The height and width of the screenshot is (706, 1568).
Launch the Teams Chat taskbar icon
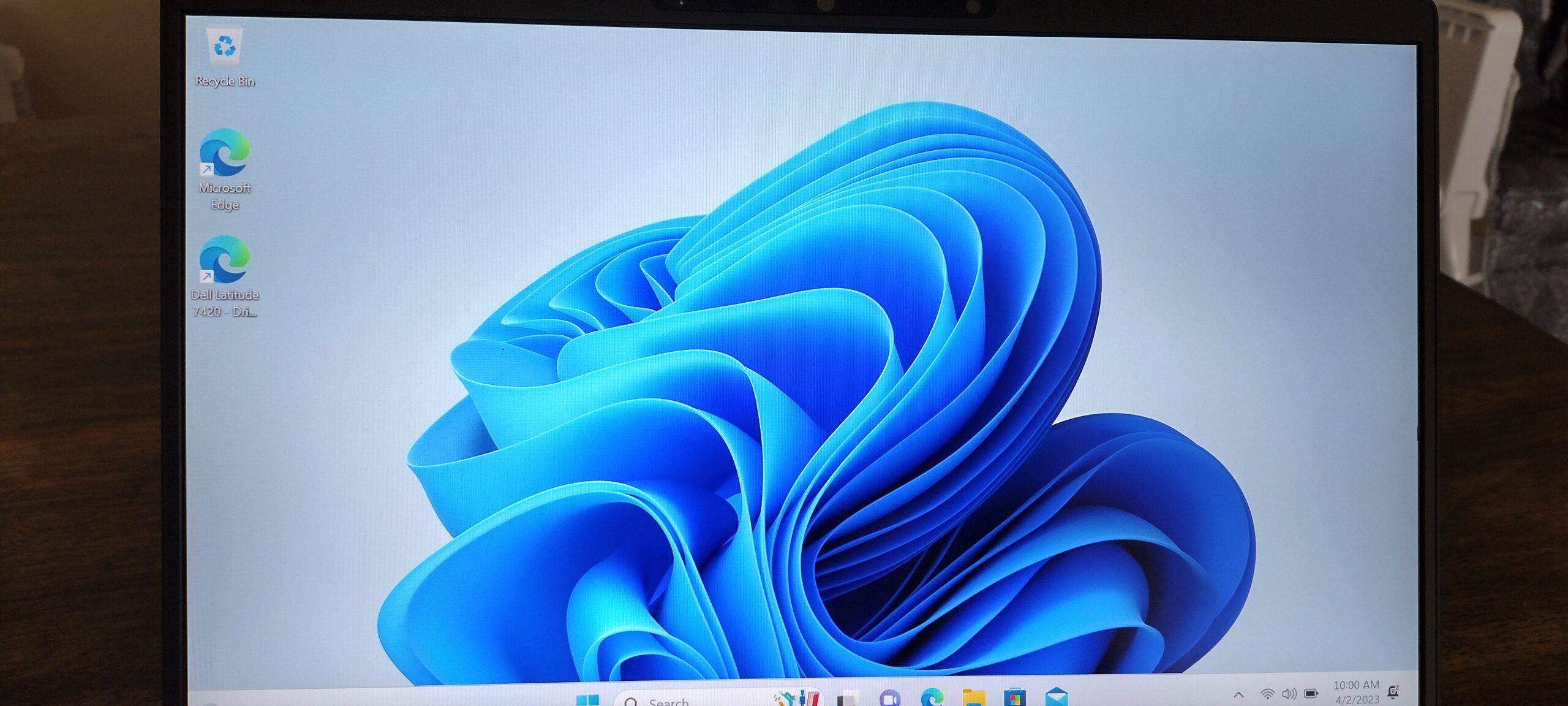890,698
